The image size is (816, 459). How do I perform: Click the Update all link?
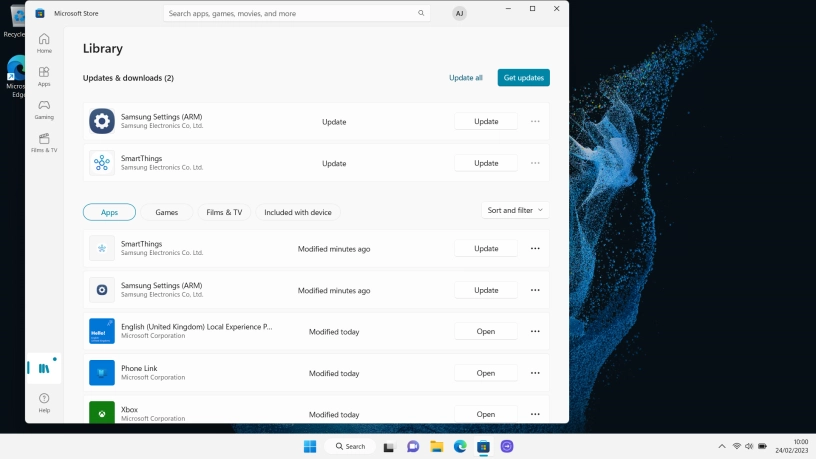coord(465,77)
